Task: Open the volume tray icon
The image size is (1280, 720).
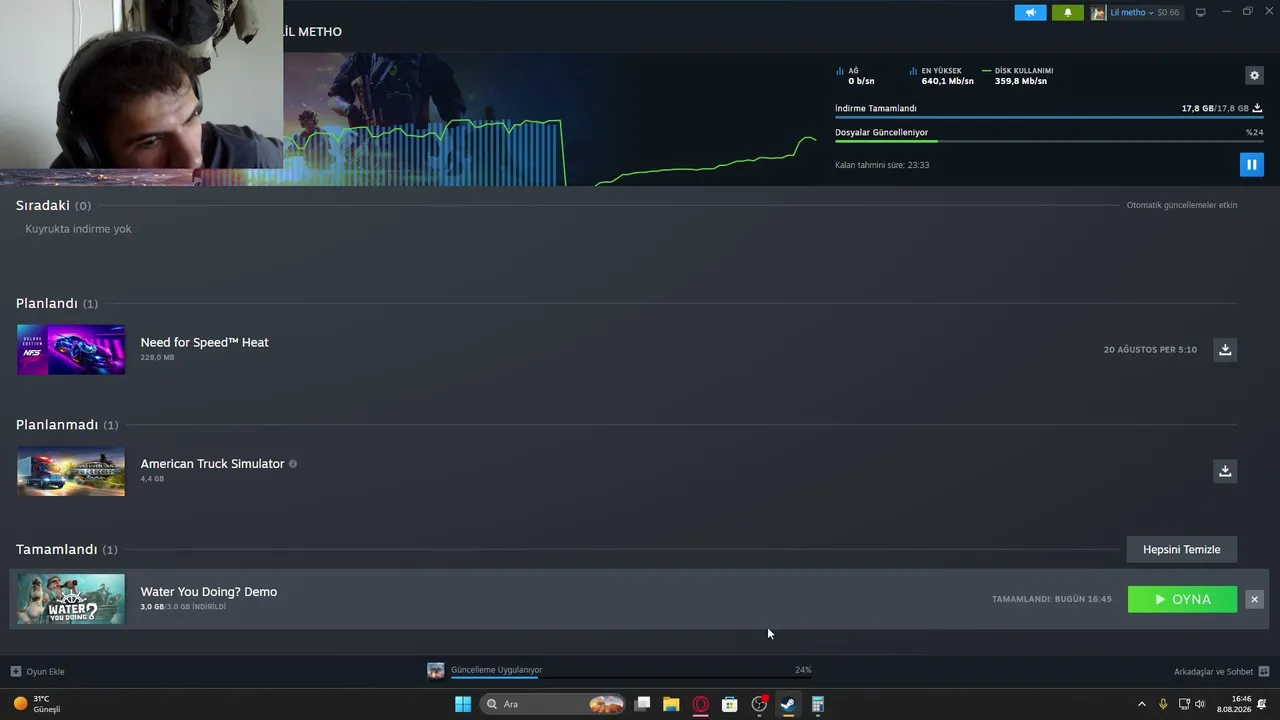Action: (x=1200, y=704)
